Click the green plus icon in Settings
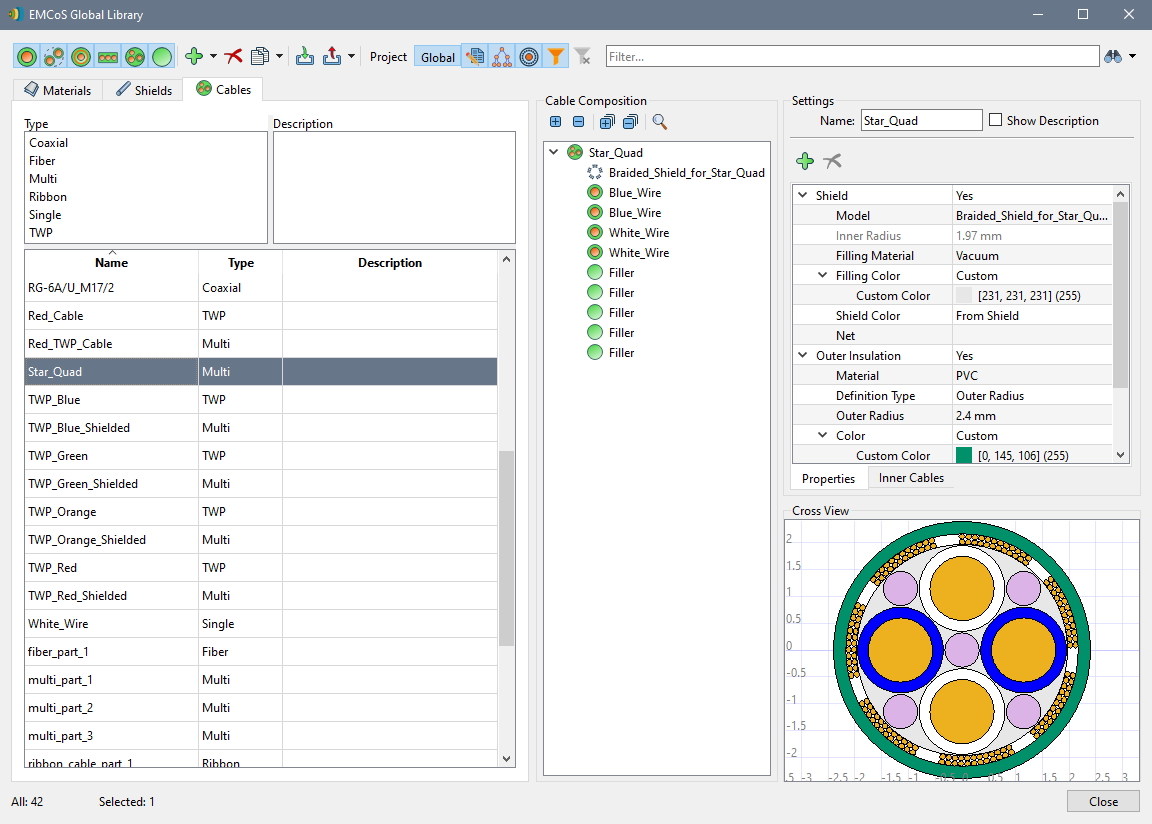Viewport: 1152px width, 824px height. tap(805, 161)
